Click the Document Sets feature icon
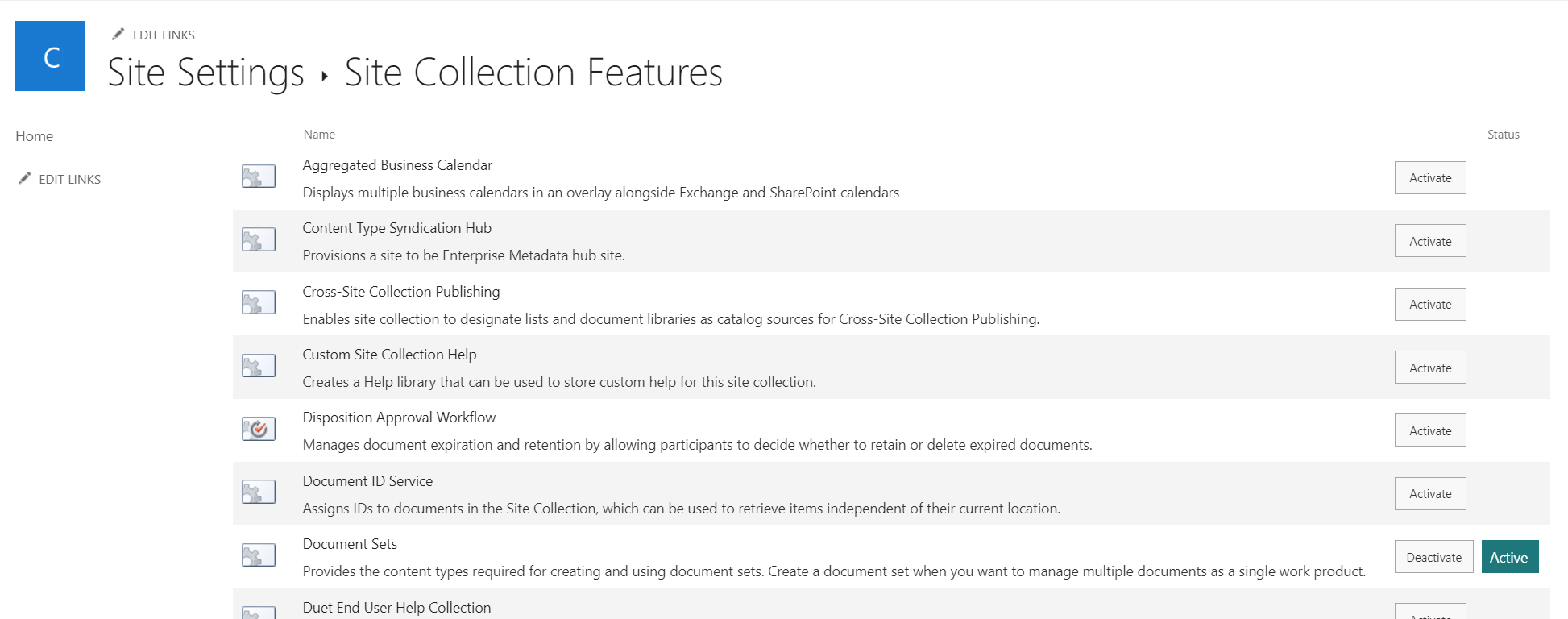This screenshot has height=619, width=1568. click(257, 555)
